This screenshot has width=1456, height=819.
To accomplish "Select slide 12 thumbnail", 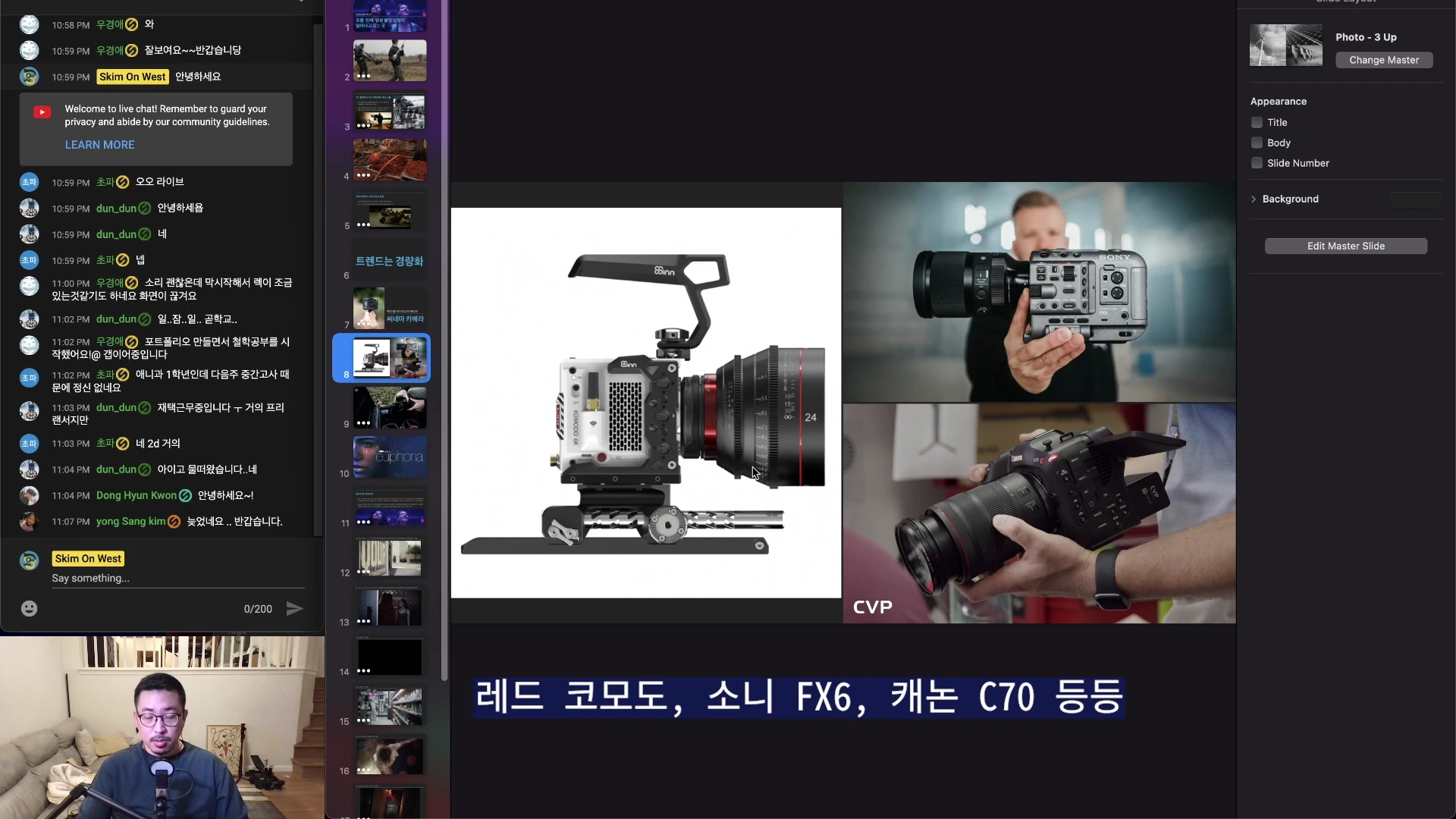I will 390,557.
